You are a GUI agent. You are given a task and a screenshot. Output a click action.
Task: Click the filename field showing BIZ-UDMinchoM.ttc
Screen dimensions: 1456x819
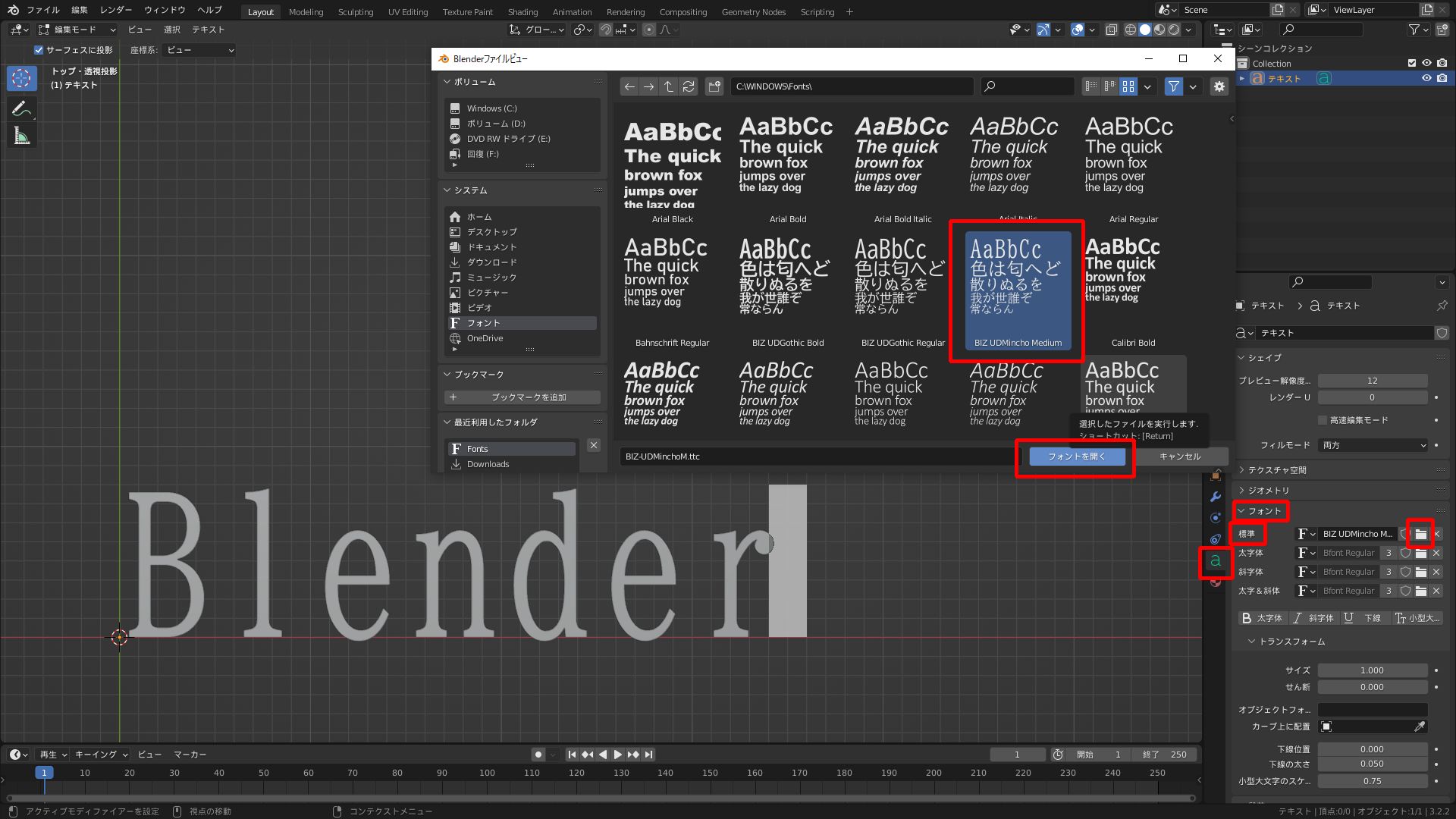click(815, 457)
